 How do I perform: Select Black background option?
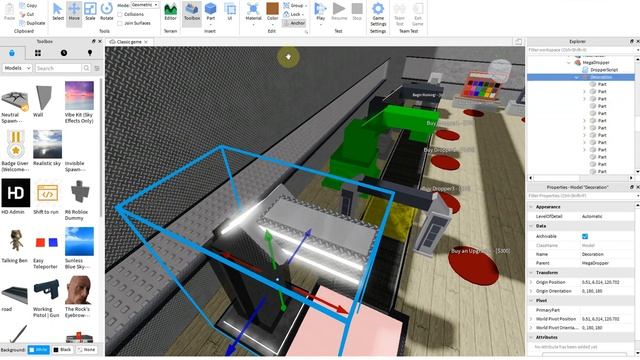pos(62,350)
